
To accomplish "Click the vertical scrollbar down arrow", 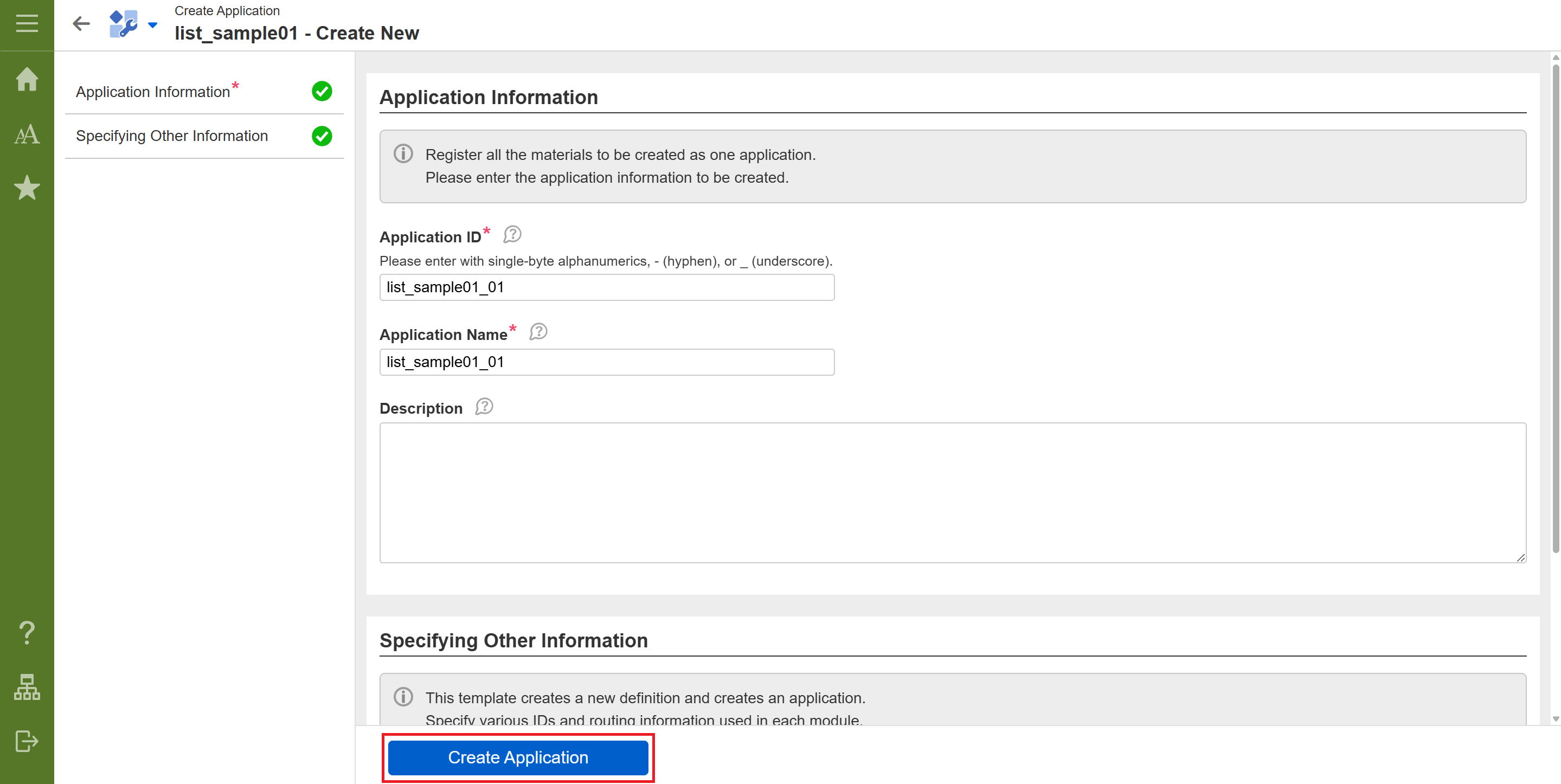I will pyautogui.click(x=1555, y=718).
